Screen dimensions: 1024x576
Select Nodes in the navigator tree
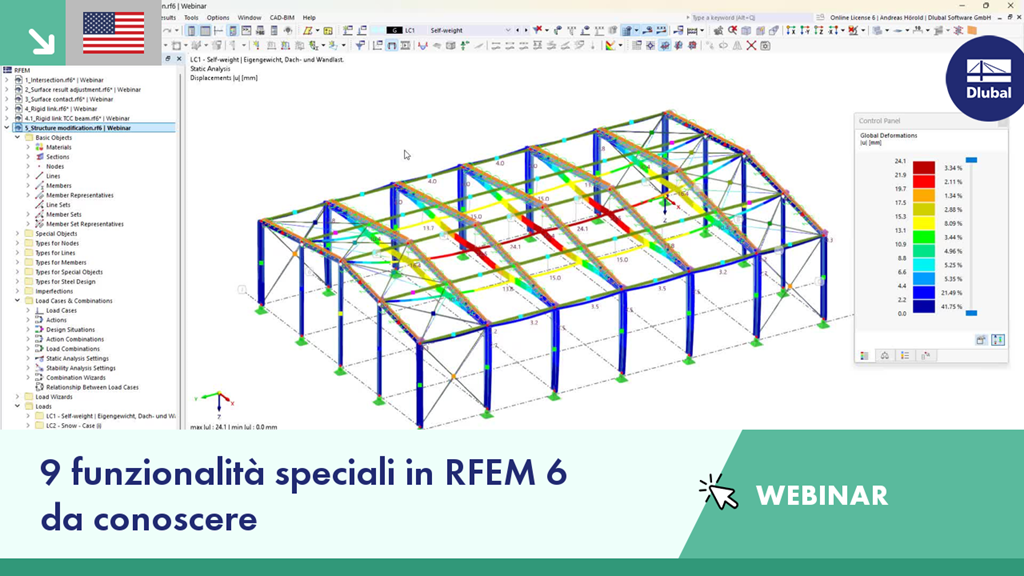pos(55,167)
